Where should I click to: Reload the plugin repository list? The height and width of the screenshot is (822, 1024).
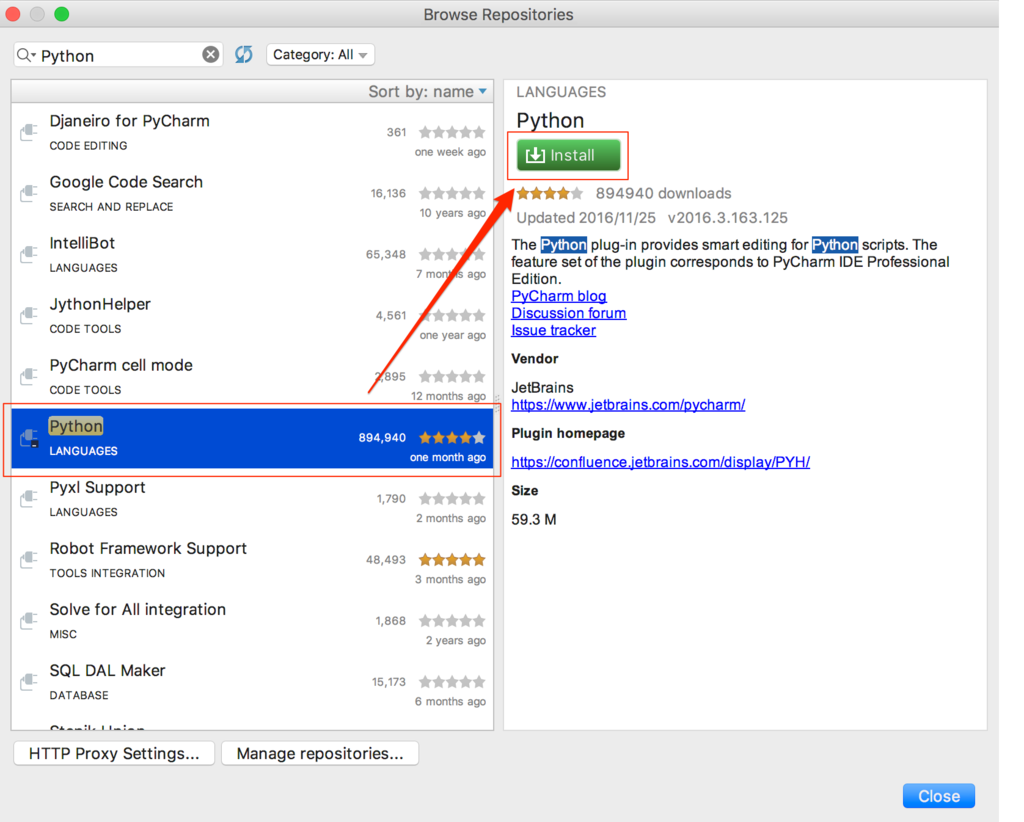coord(244,55)
